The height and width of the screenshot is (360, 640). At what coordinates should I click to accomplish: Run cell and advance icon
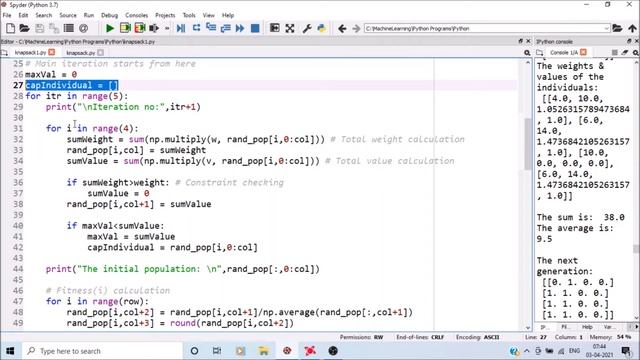pos(140,28)
